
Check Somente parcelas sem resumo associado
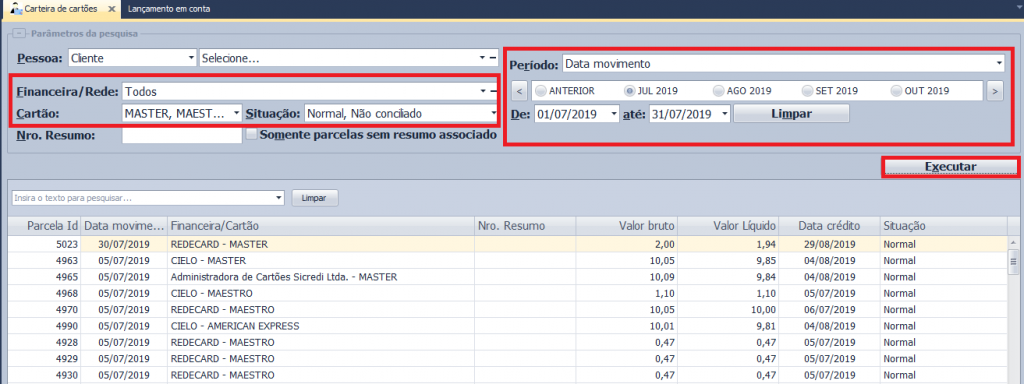coord(251,135)
